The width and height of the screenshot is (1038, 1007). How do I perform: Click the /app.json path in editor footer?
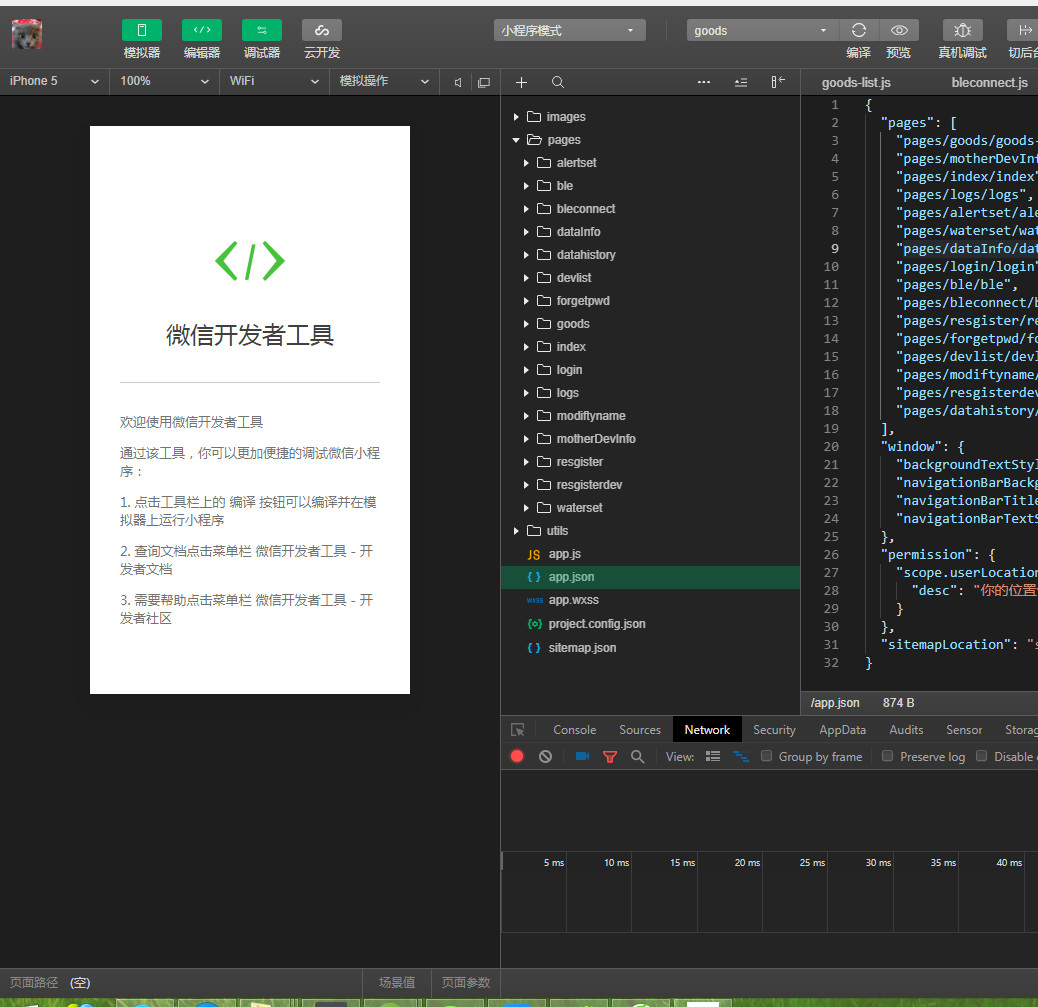[835, 703]
